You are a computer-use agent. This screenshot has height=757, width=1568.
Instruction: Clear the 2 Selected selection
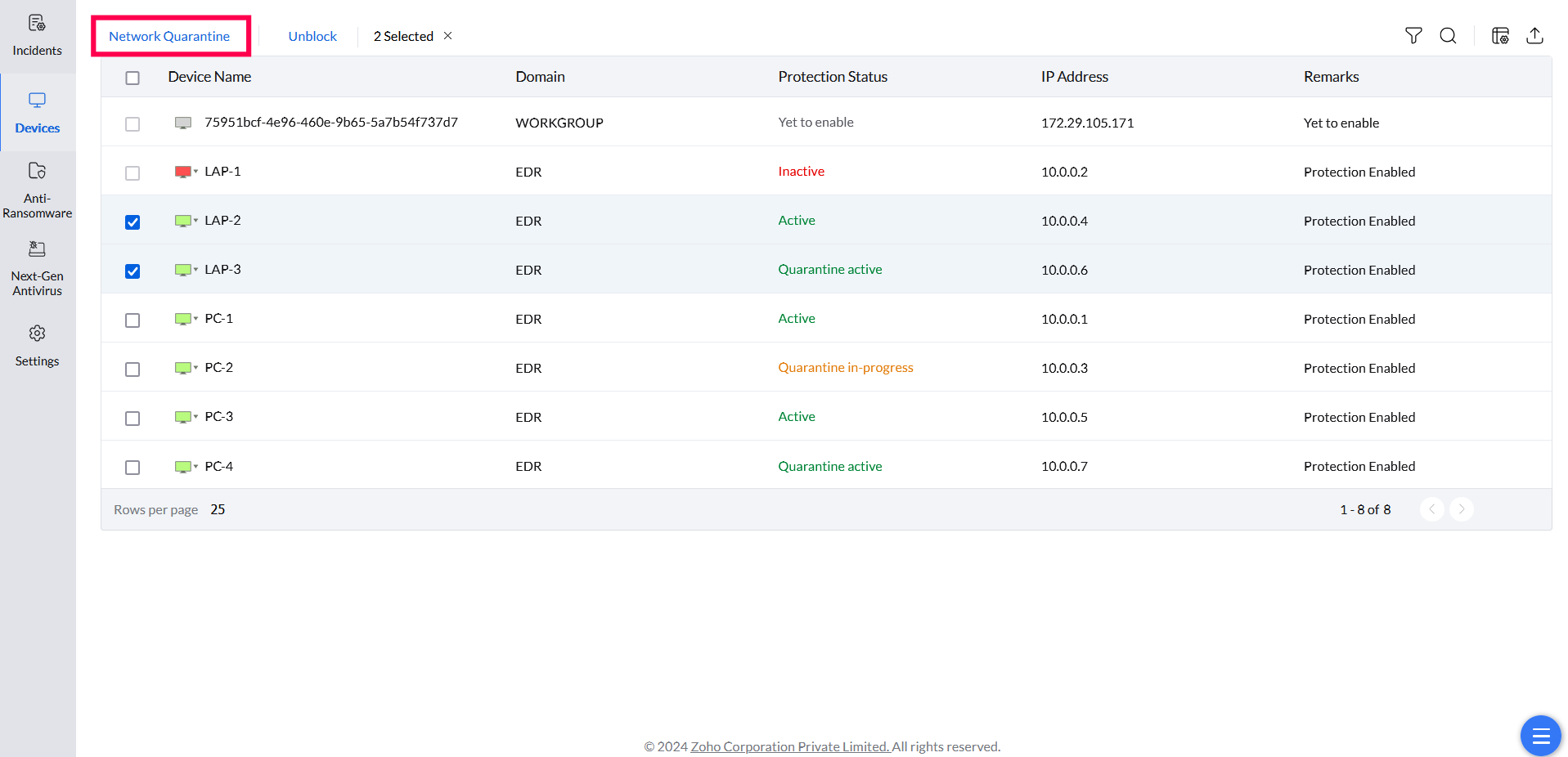point(448,36)
